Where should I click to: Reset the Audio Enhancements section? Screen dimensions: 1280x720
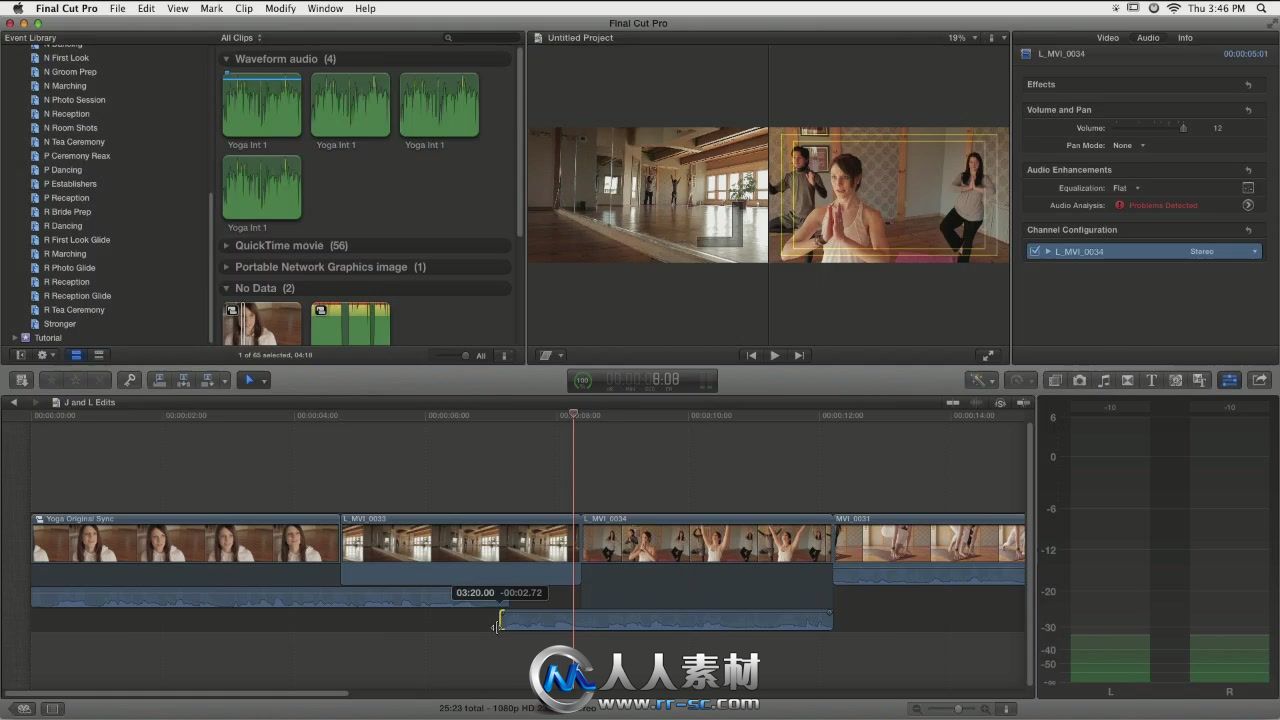[x=1248, y=170]
